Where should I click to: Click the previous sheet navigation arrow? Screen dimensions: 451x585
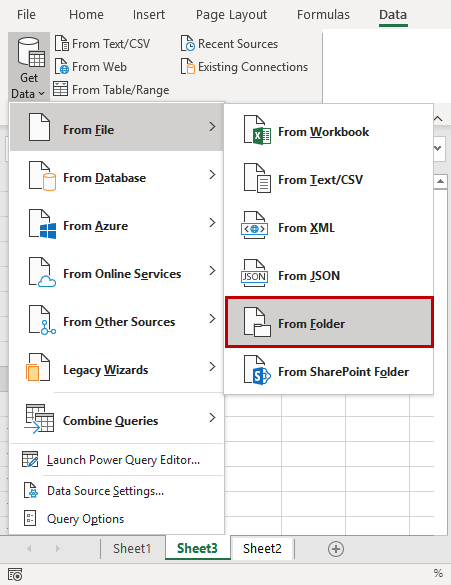[x=29, y=548]
